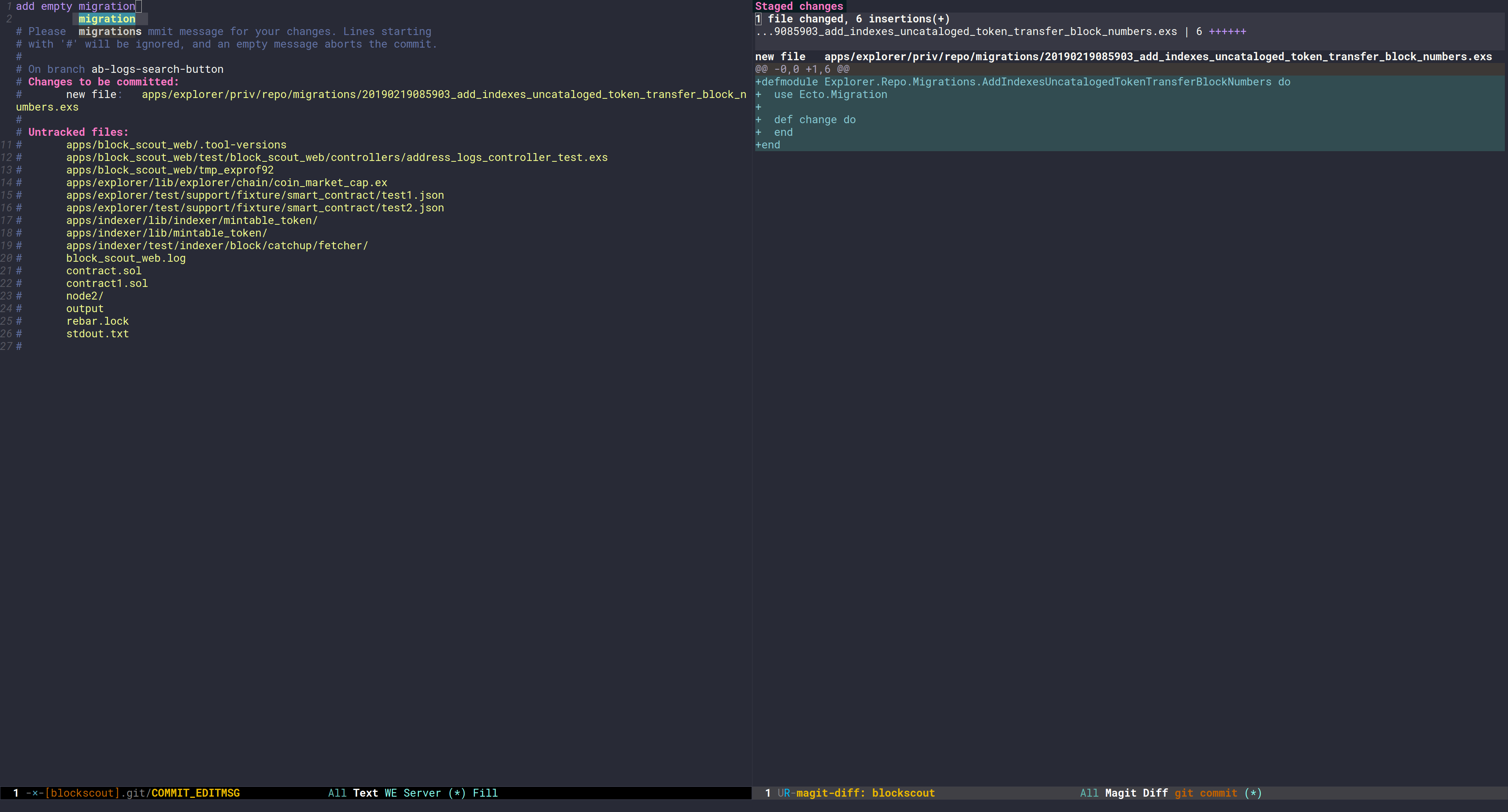Image resolution: width=1508 pixels, height=812 pixels.
Task: Click the diffstat entry ending in block_numbers.exs
Action: tap(1000, 31)
